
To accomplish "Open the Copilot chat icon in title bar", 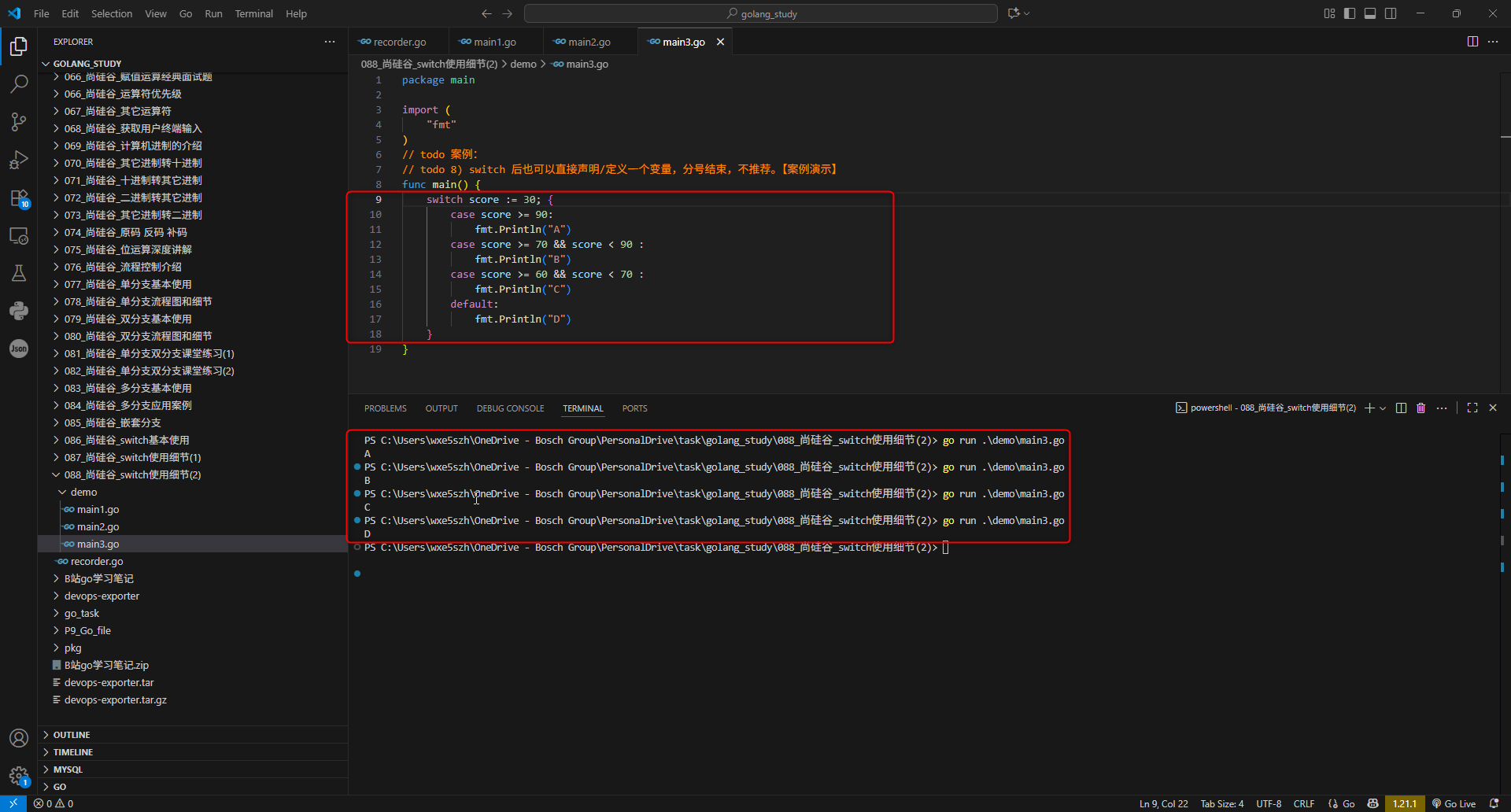I will point(1014,13).
